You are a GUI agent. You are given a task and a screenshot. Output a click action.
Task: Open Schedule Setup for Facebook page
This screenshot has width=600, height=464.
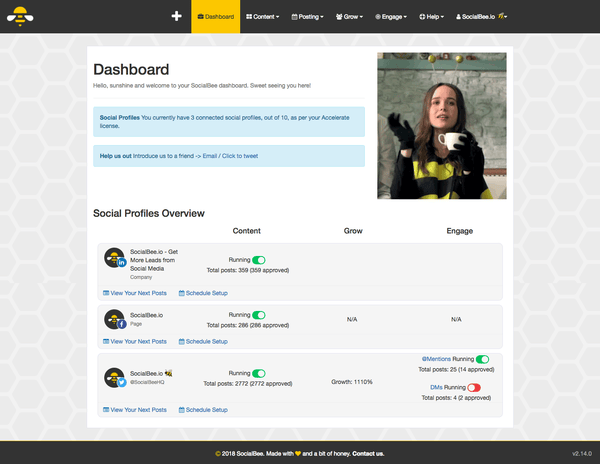pos(203,341)
